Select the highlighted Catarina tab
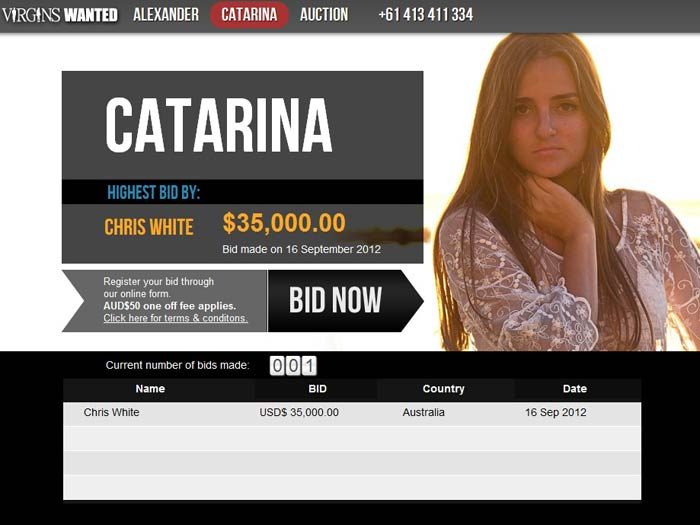This screenshot has width=700, height=525. click(x=249, y=15)
